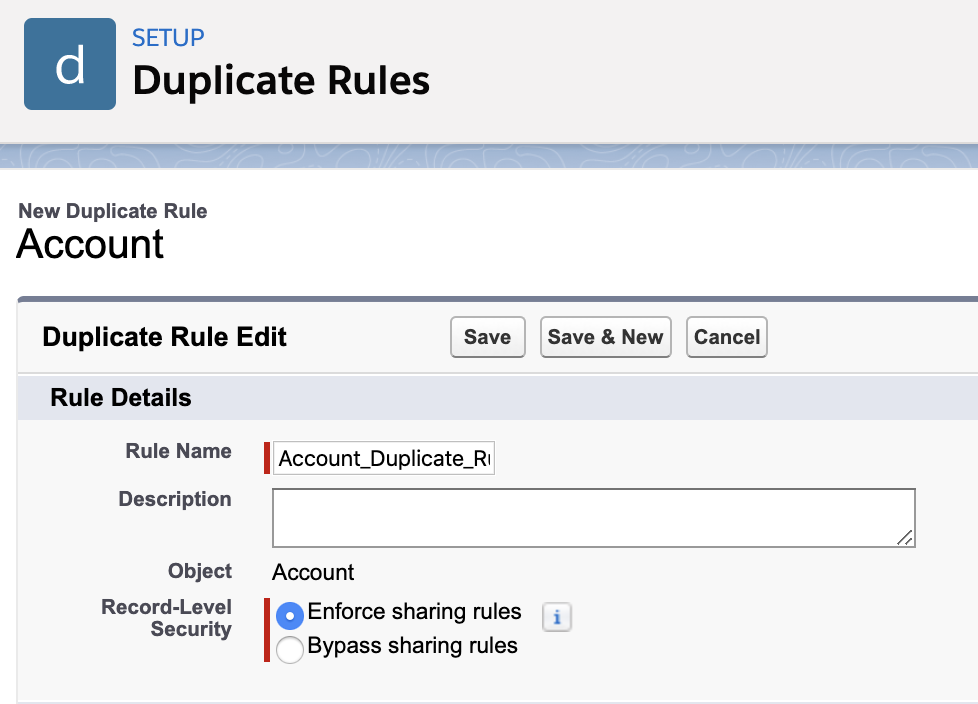Click the Rule Details section header

pos(121,398)
